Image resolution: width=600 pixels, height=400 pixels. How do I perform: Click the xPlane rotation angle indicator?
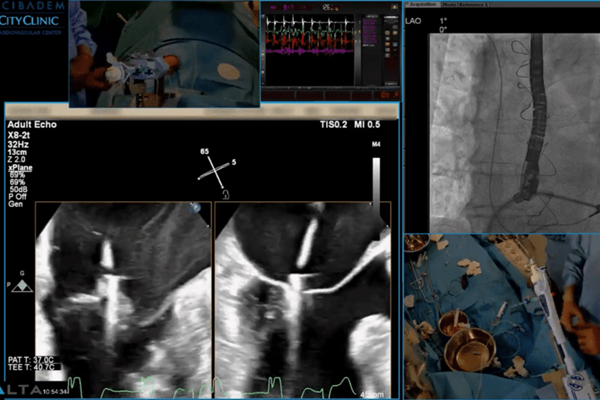coord(216,170)
